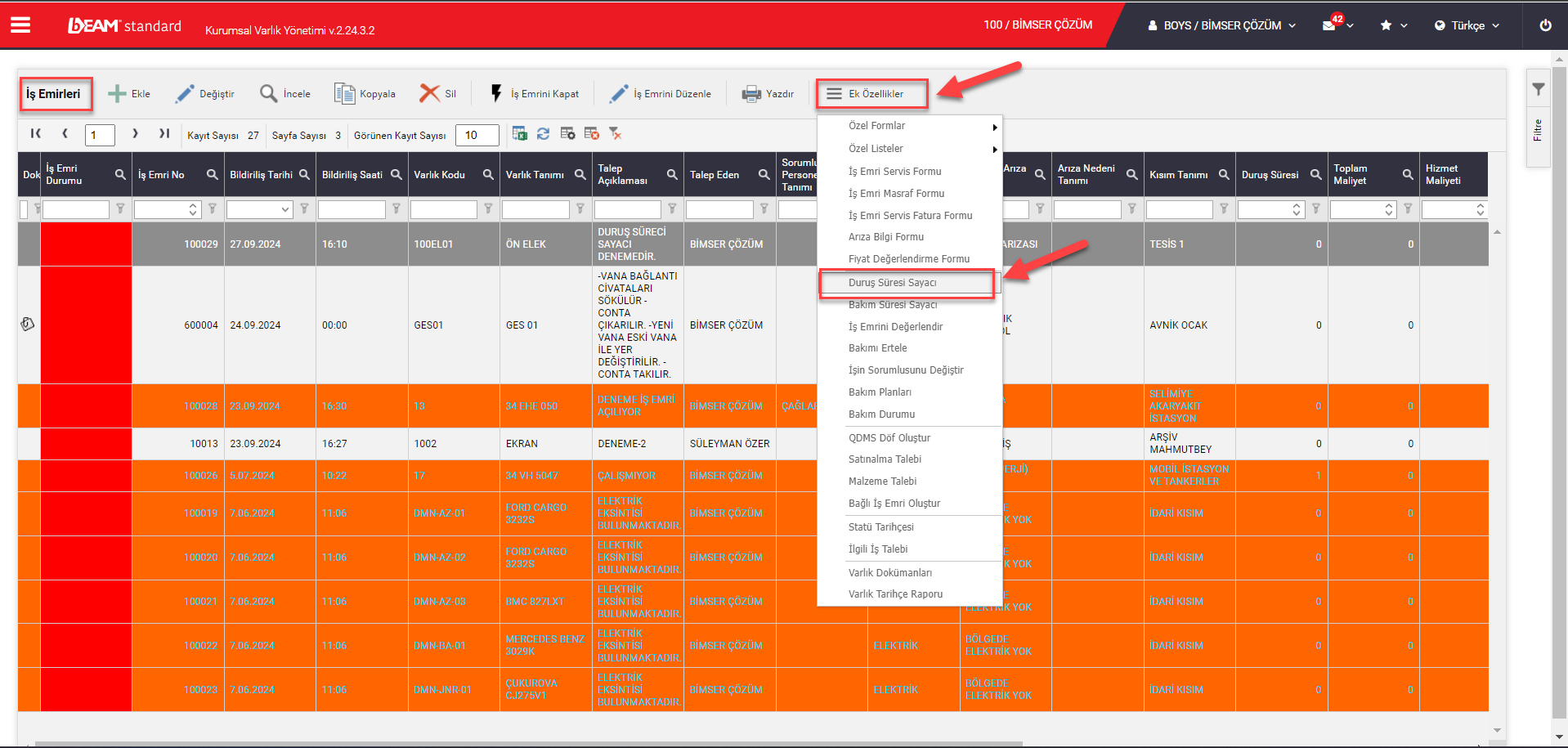Go to the first page

pyautogui.click(x=36, y=133)
